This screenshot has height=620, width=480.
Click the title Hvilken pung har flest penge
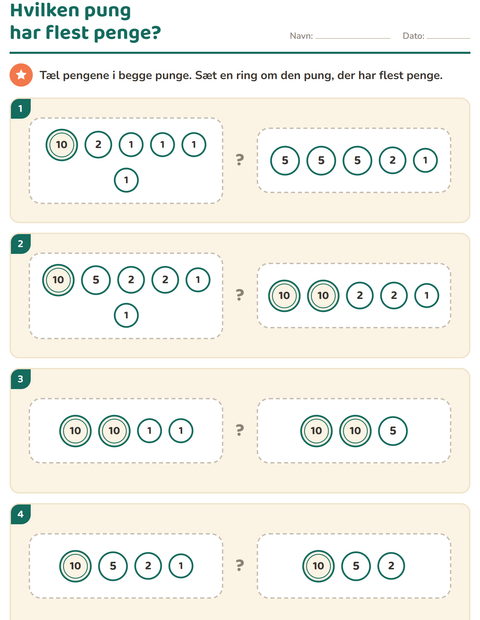point(85,22)
